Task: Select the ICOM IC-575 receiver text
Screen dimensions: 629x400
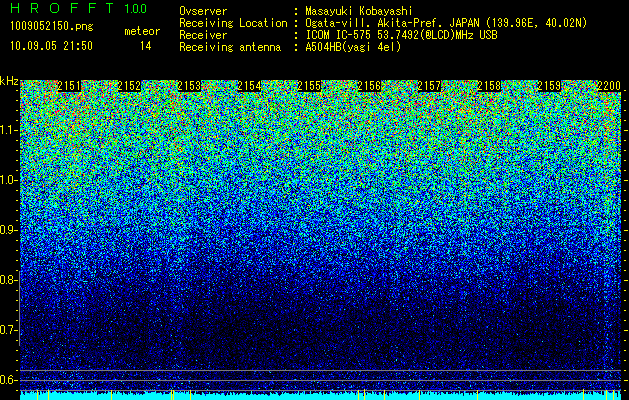Action: tap(401, 35)
